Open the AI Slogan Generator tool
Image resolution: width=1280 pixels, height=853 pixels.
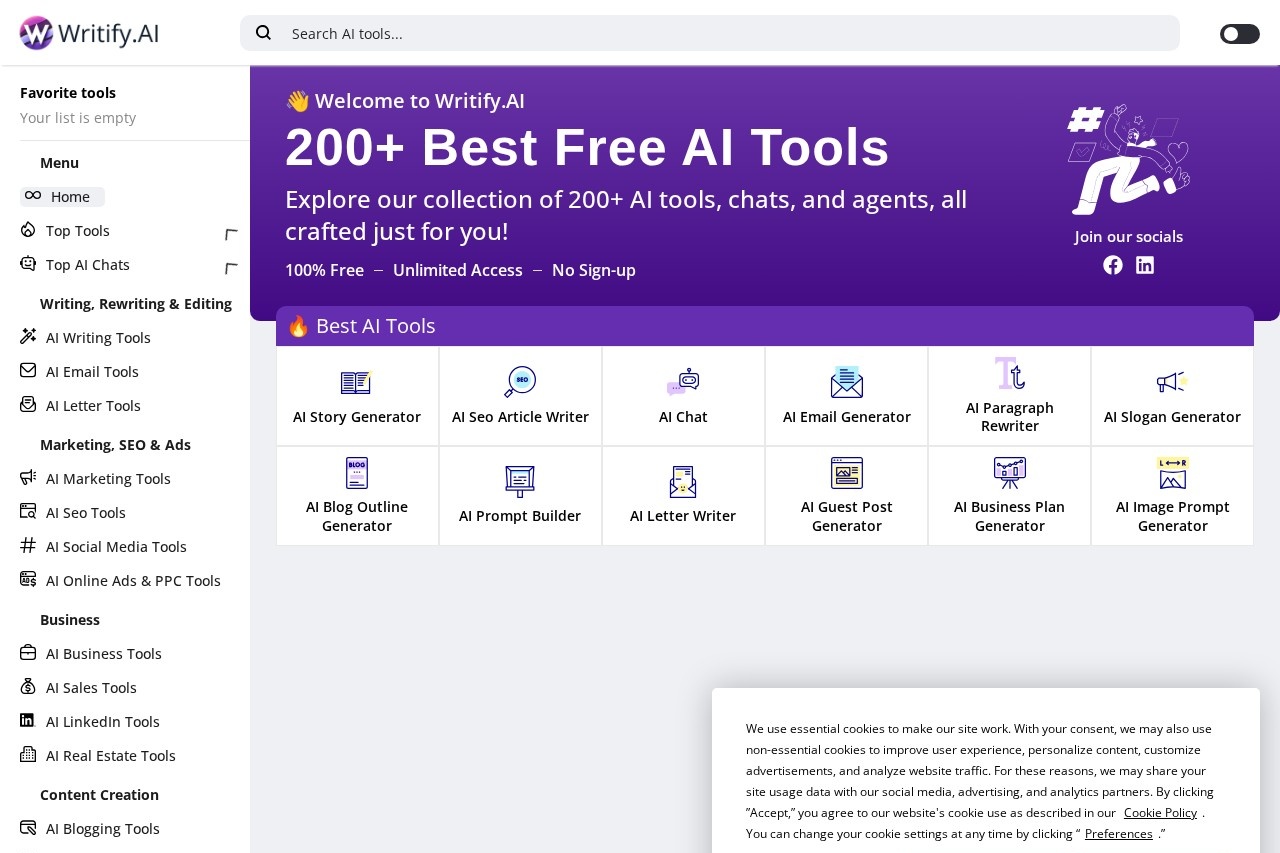pyautogui.click(x=1172, y=396)
